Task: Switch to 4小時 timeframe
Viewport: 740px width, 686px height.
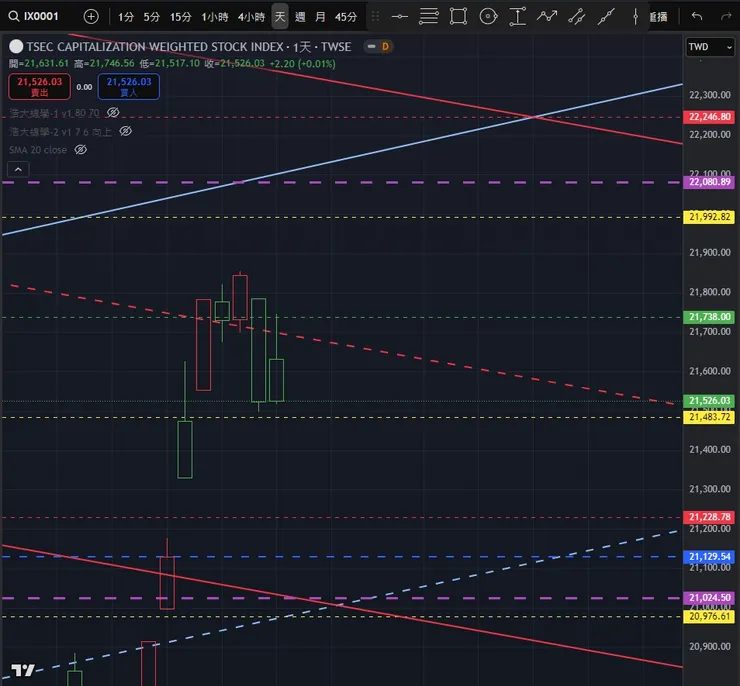Action: tap(252, 17)
